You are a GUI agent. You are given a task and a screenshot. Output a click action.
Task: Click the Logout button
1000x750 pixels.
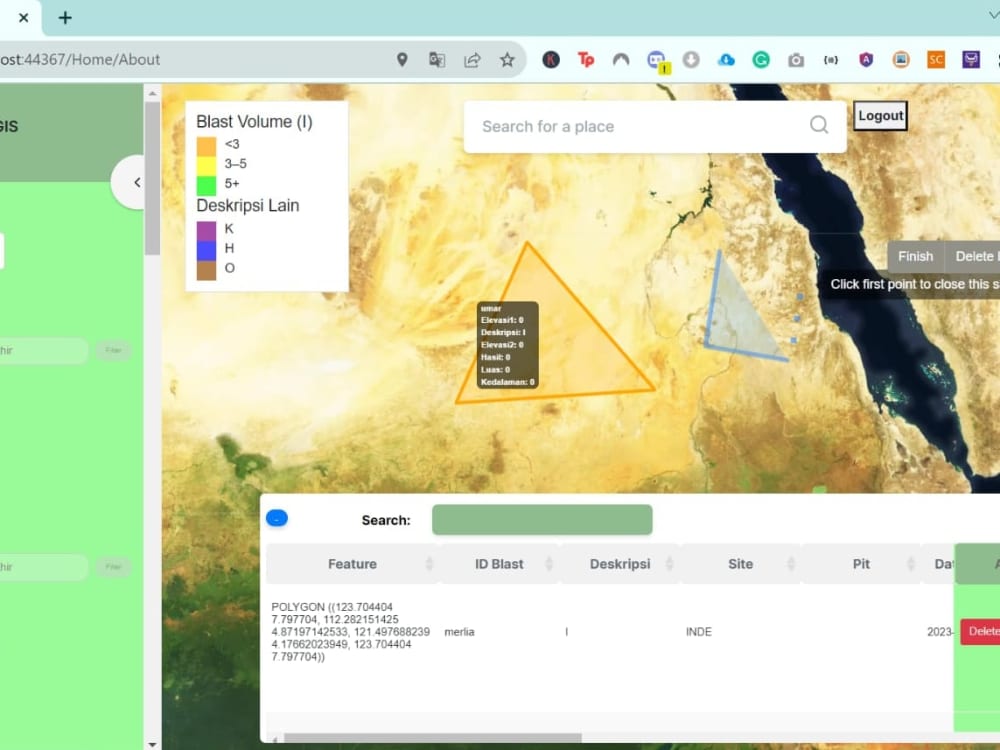(x=880, y=115)
